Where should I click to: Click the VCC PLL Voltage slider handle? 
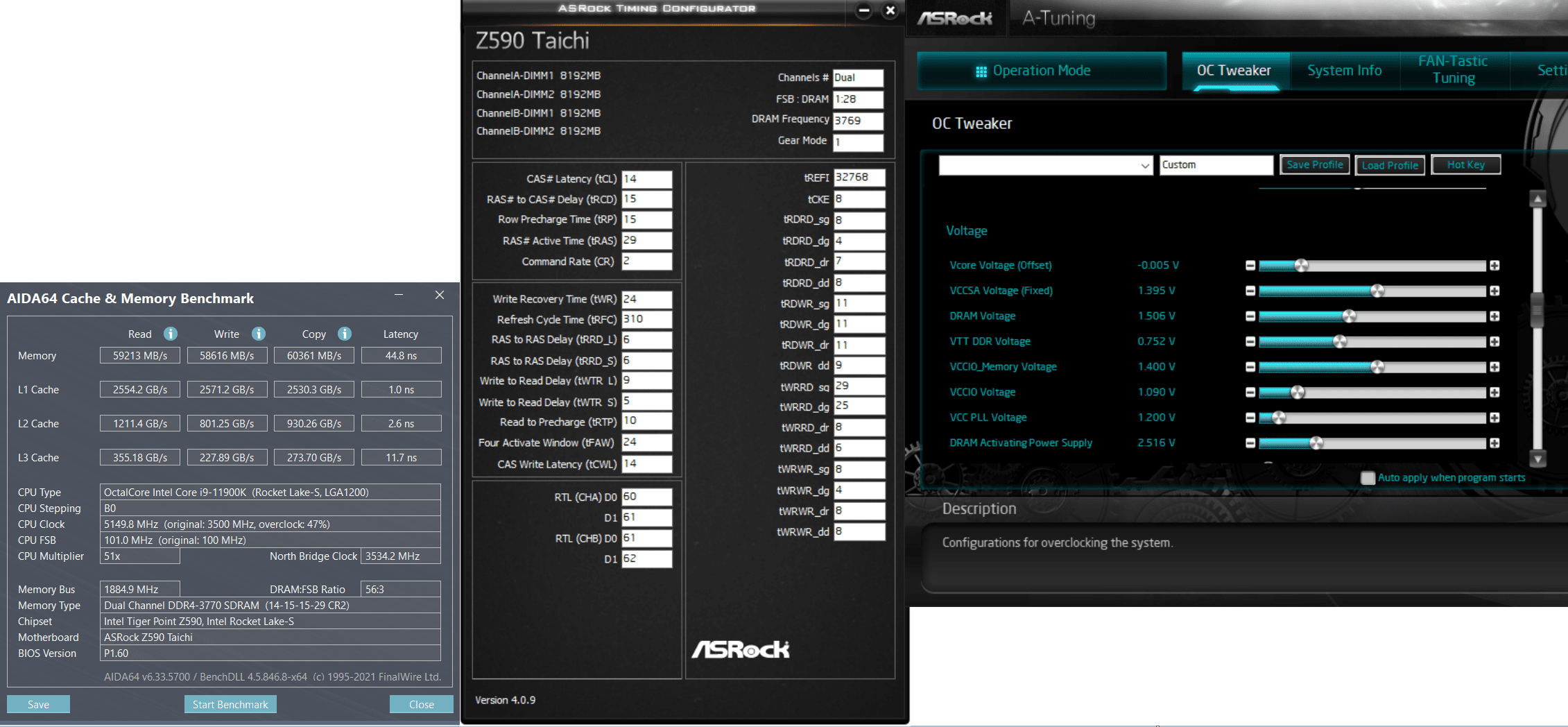point(1279,418)
